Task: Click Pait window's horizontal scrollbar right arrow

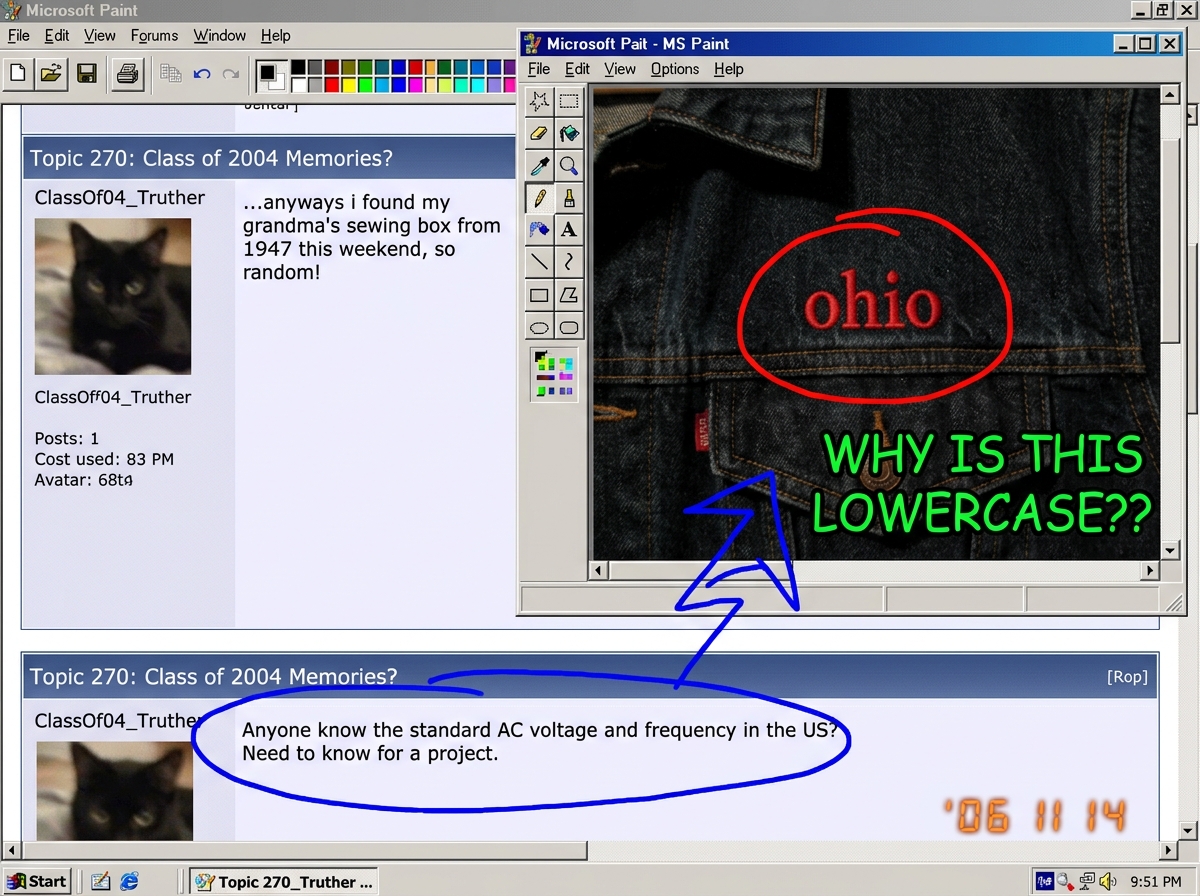Action: click(x=1150, y=570)
